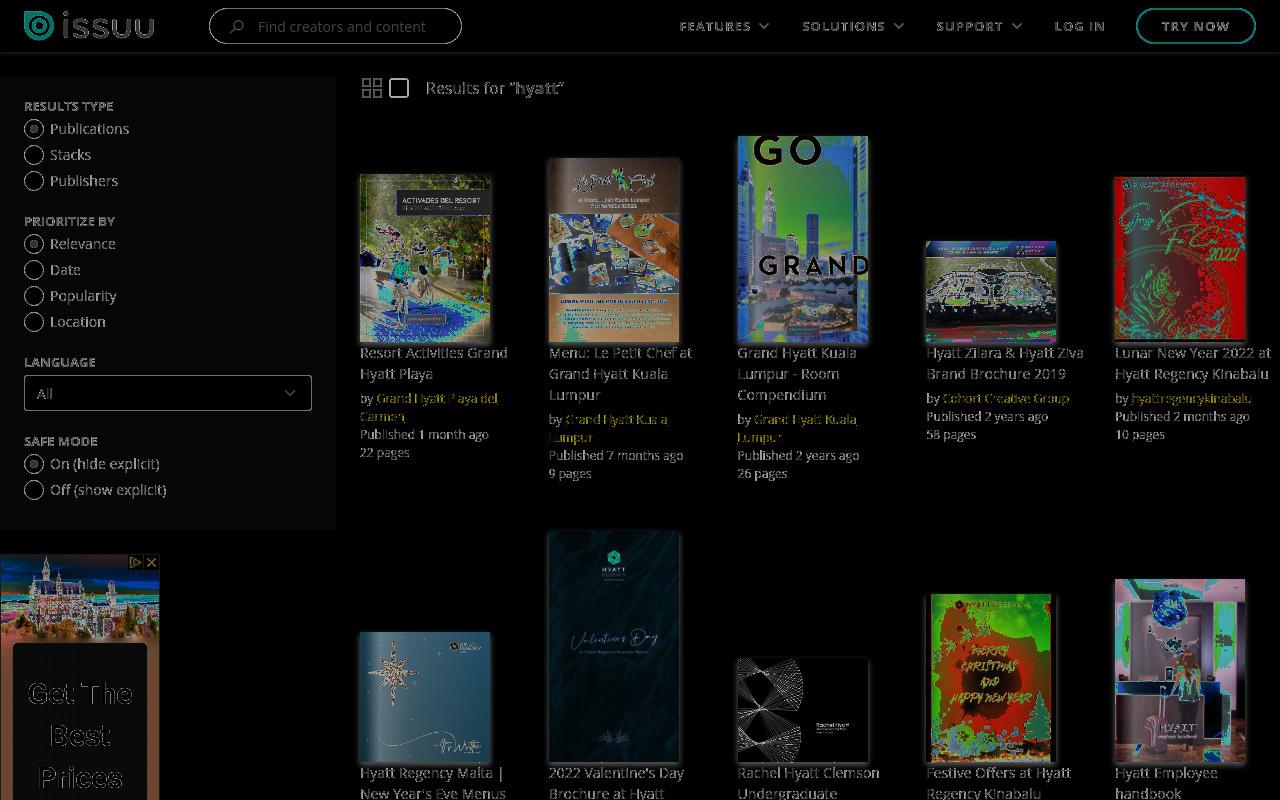Visit publisher Grand Hyatt Playa del Carmen
1280x800 pixels.
(429, 407)
